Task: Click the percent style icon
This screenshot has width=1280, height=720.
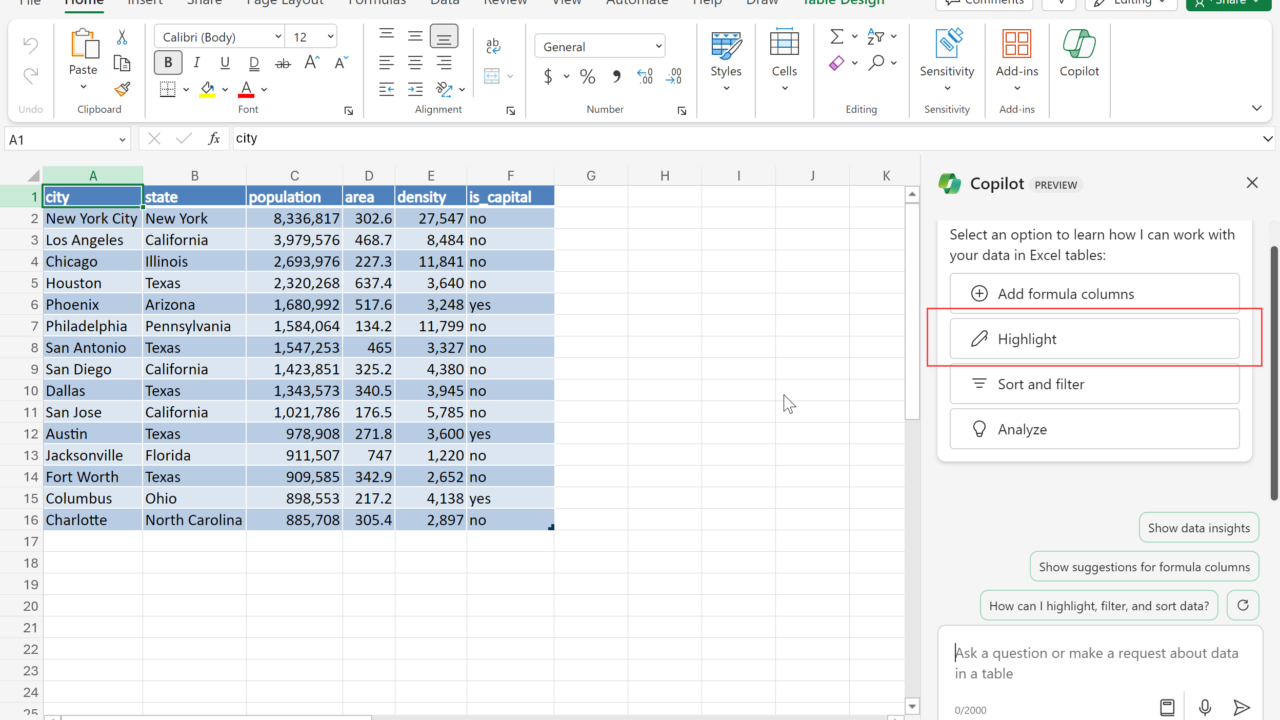Action: point(587,77)
